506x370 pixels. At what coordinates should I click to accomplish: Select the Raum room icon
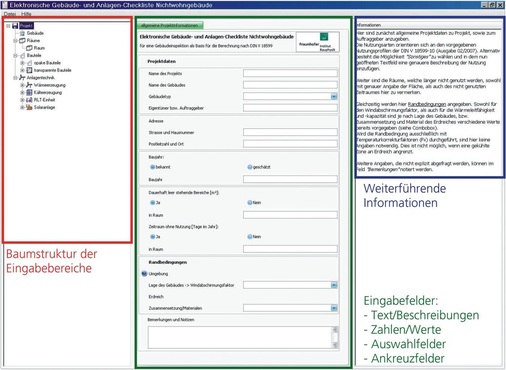[x=29, y=48]
